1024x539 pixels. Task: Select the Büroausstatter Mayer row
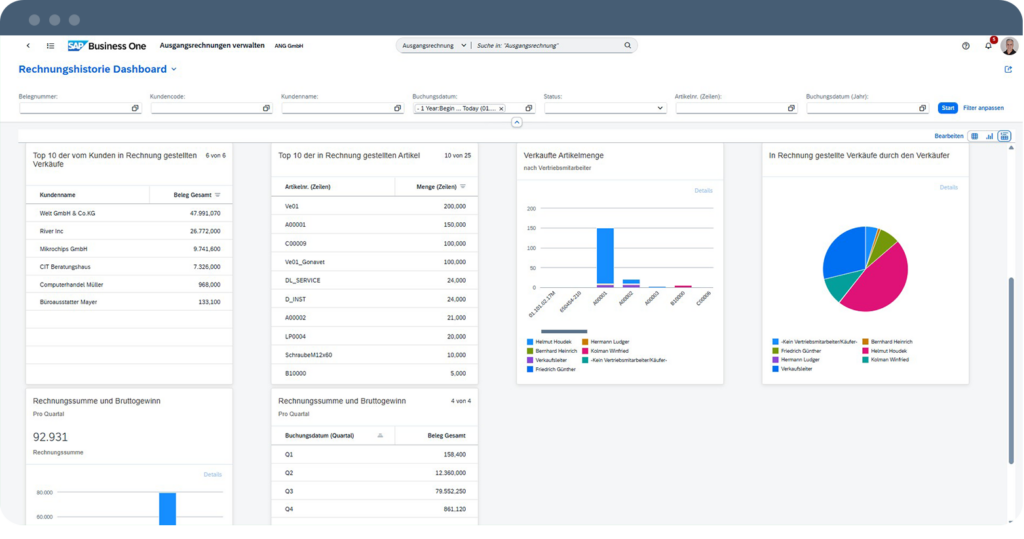tap(129, 302)
